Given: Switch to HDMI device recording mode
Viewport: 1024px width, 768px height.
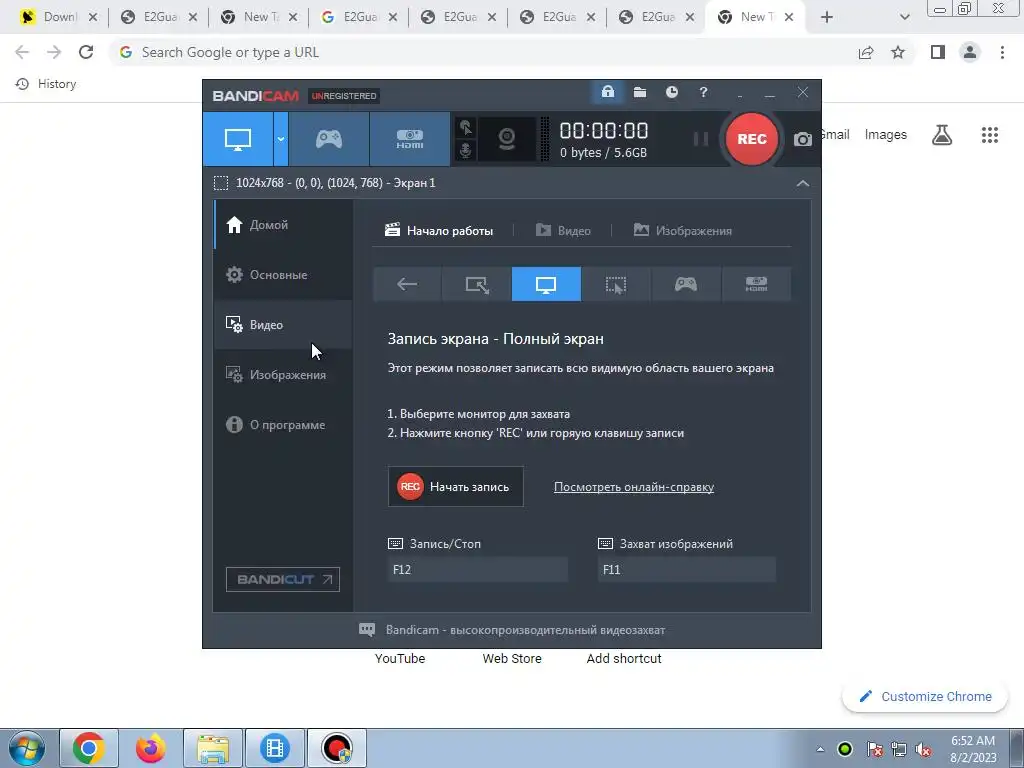Looking at the screenshot, I should point(409,139).
